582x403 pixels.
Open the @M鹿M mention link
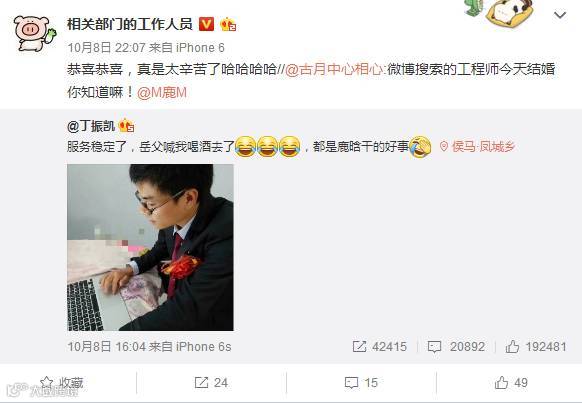pos(161,92)
